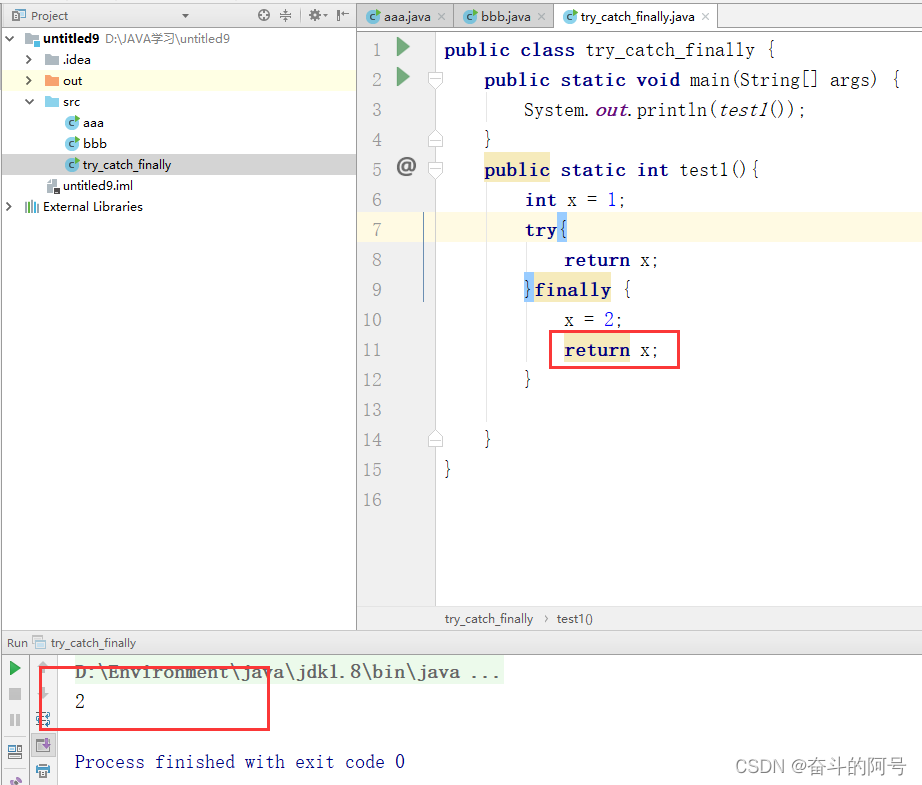This screenshot has width=922, height=785.
Task: Select the .idea folder row
Action: (x=179, y=60)
